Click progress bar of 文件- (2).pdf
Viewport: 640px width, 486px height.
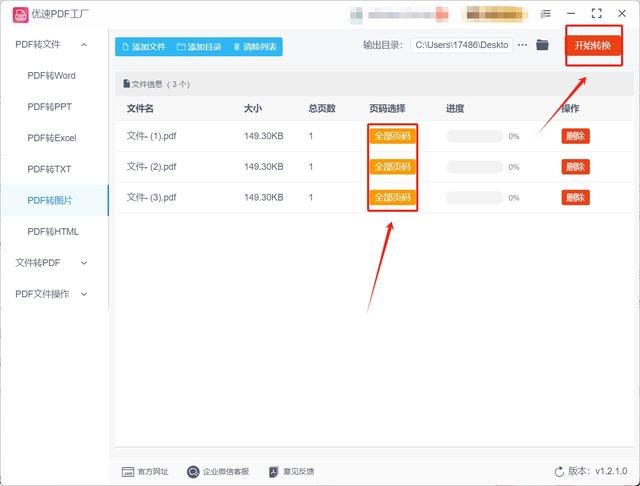point(474,167)
